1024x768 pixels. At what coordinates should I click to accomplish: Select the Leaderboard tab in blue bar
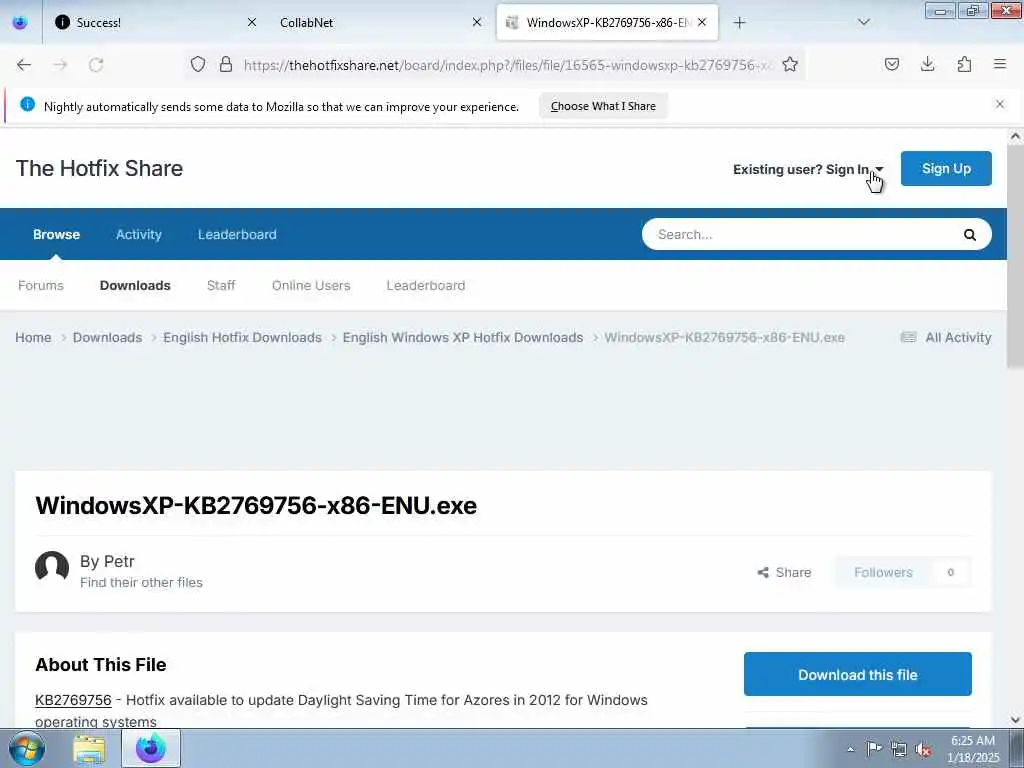[x=237, y=234]
